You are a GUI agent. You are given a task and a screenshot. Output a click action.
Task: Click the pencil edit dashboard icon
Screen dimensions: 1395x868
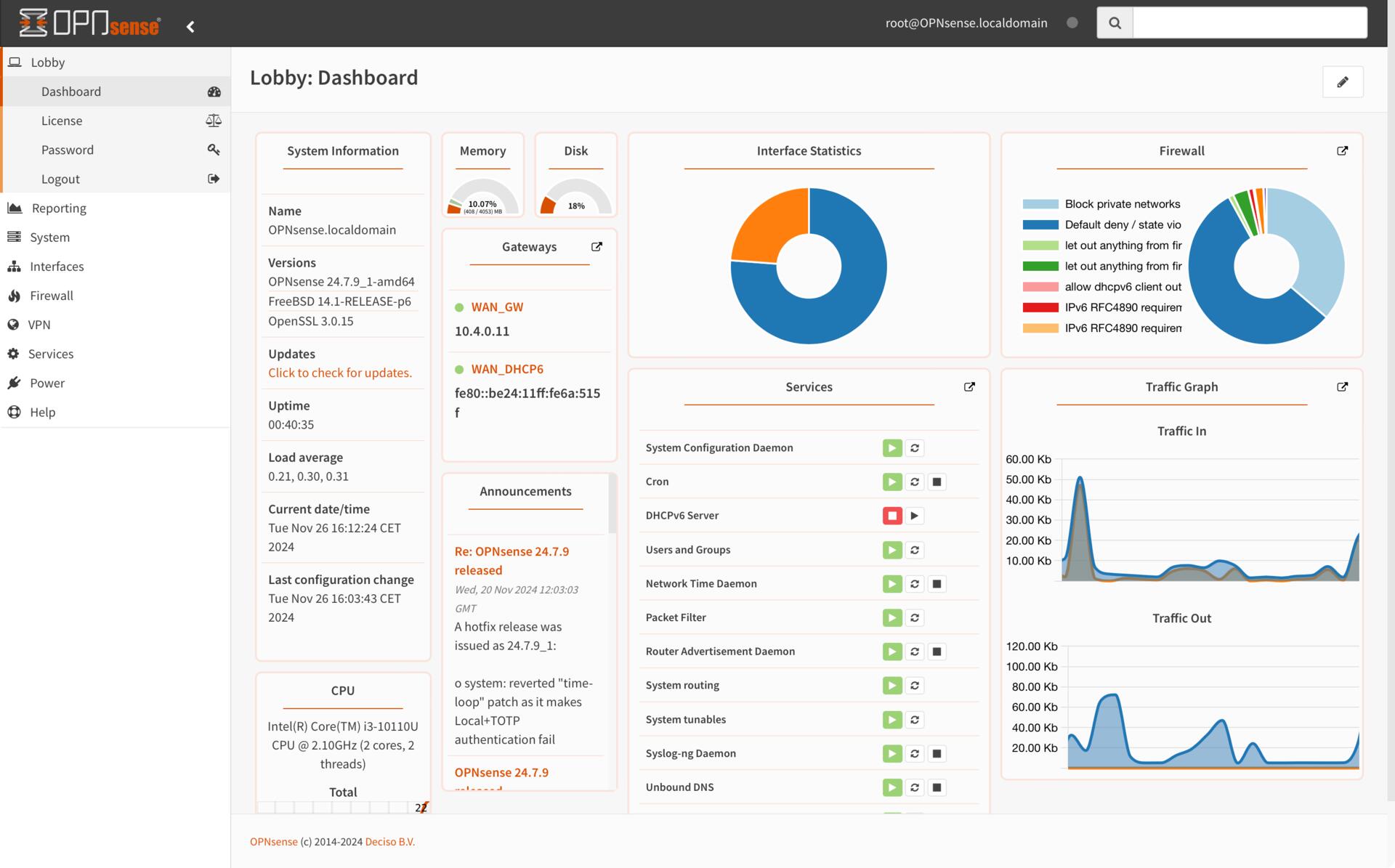pos(1342,82)
